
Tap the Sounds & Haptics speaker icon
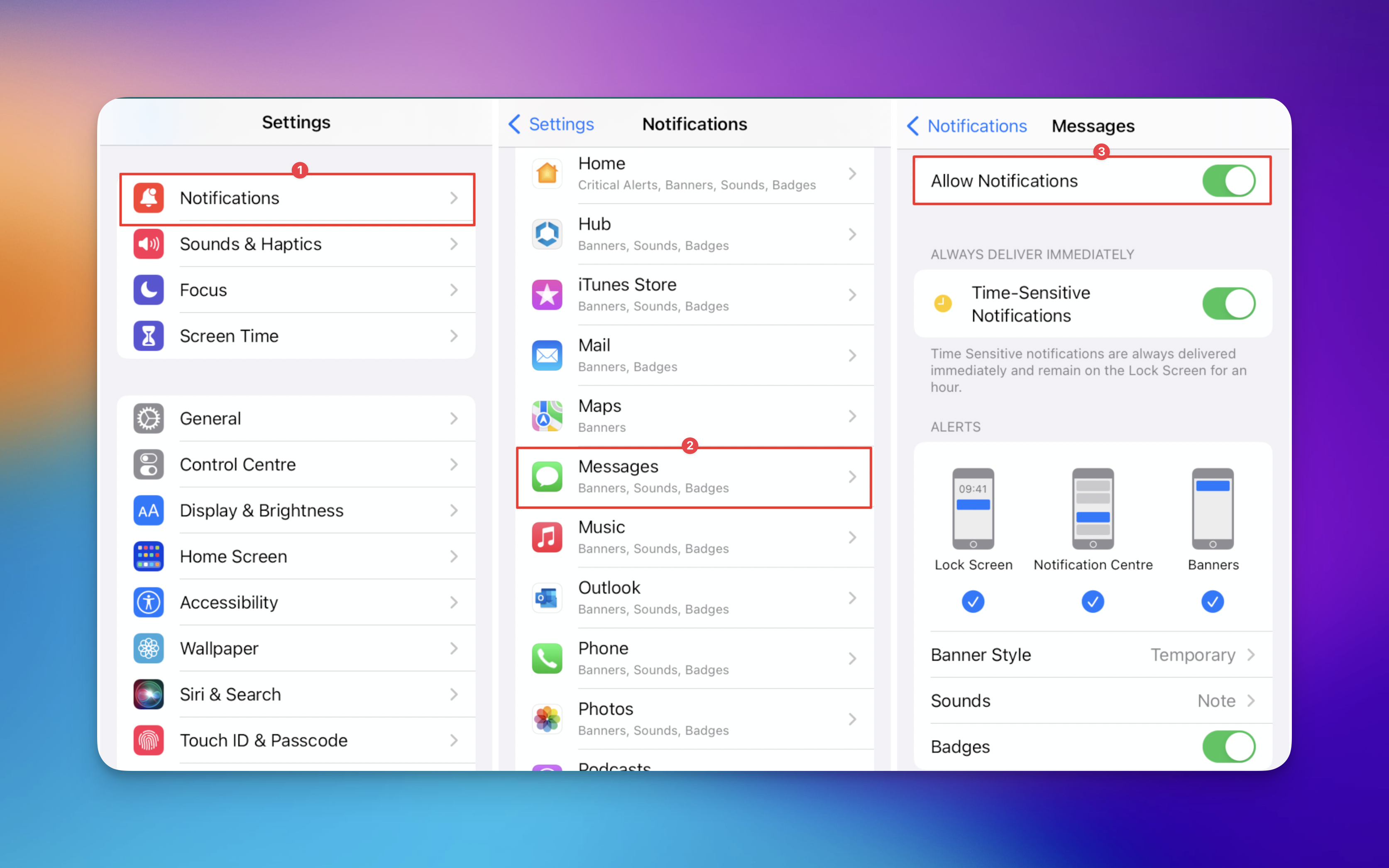click(x=149, y=244)
